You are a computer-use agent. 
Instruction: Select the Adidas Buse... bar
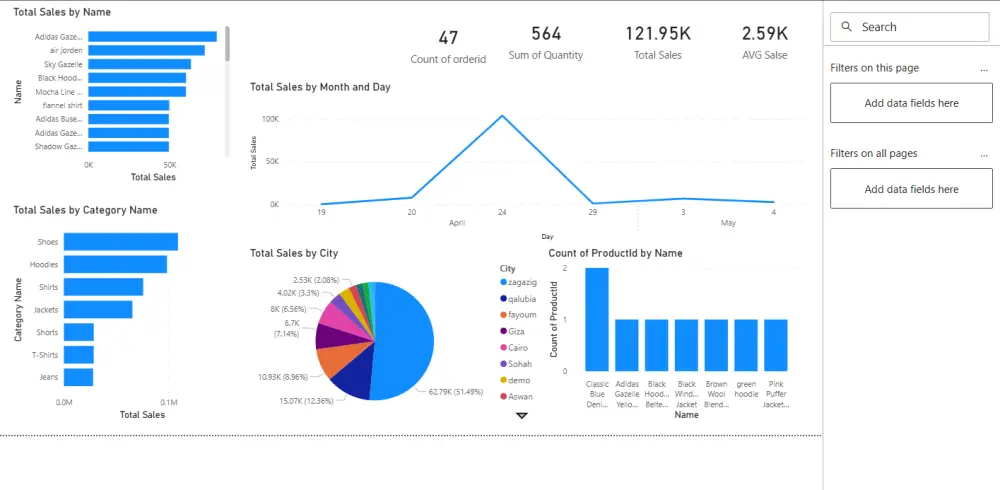tap(128, 119)
